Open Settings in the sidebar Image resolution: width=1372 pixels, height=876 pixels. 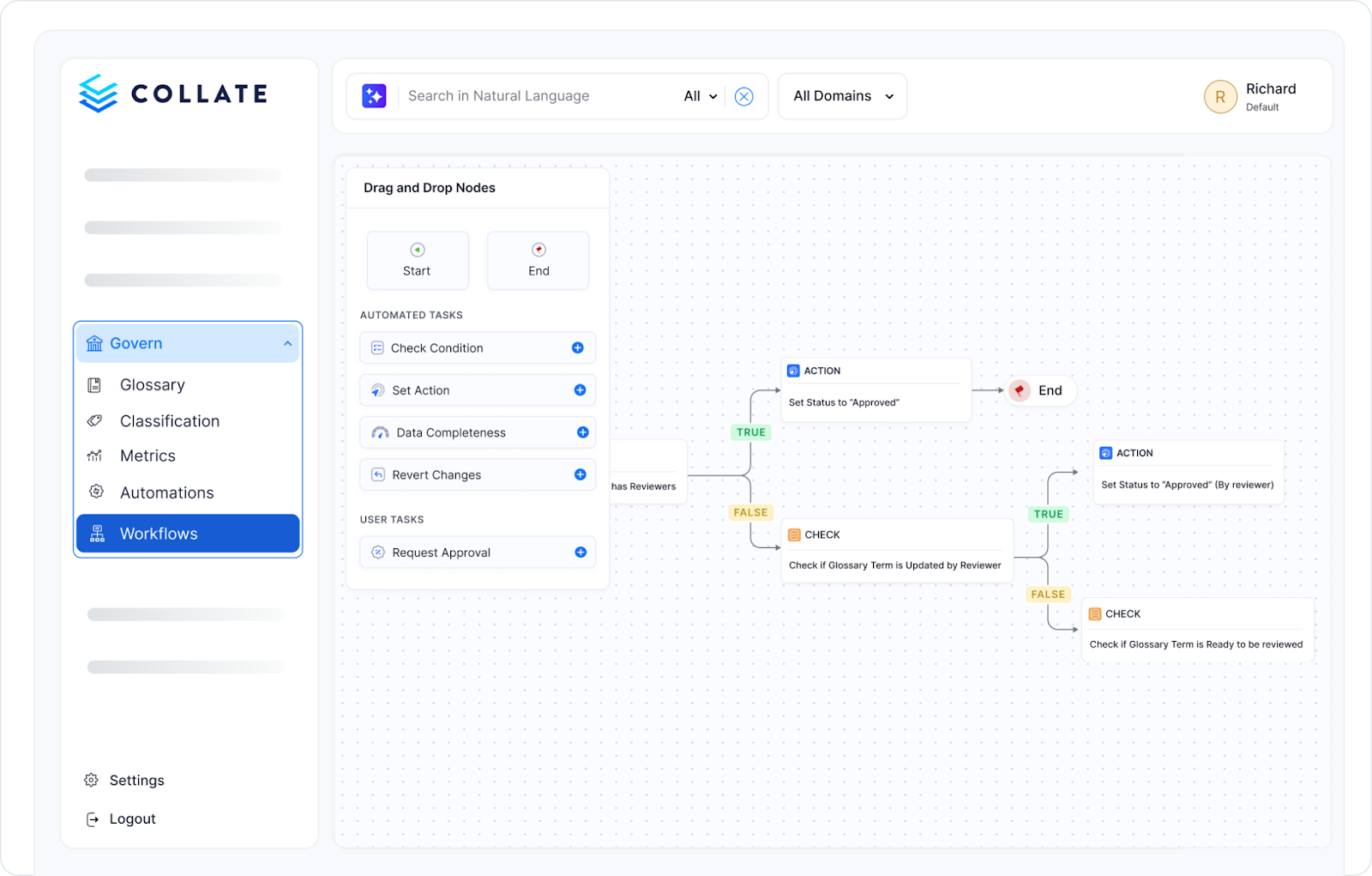coord(124,780)
